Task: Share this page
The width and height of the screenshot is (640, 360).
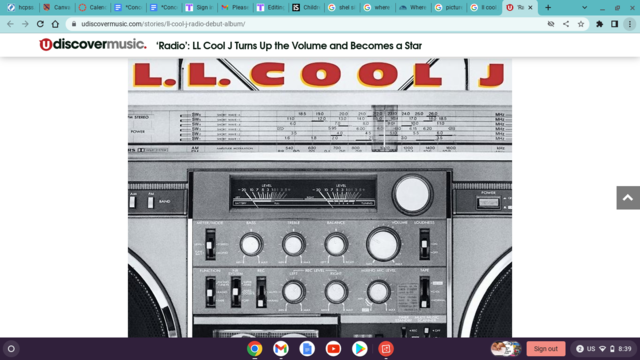Action: (566, 24)
